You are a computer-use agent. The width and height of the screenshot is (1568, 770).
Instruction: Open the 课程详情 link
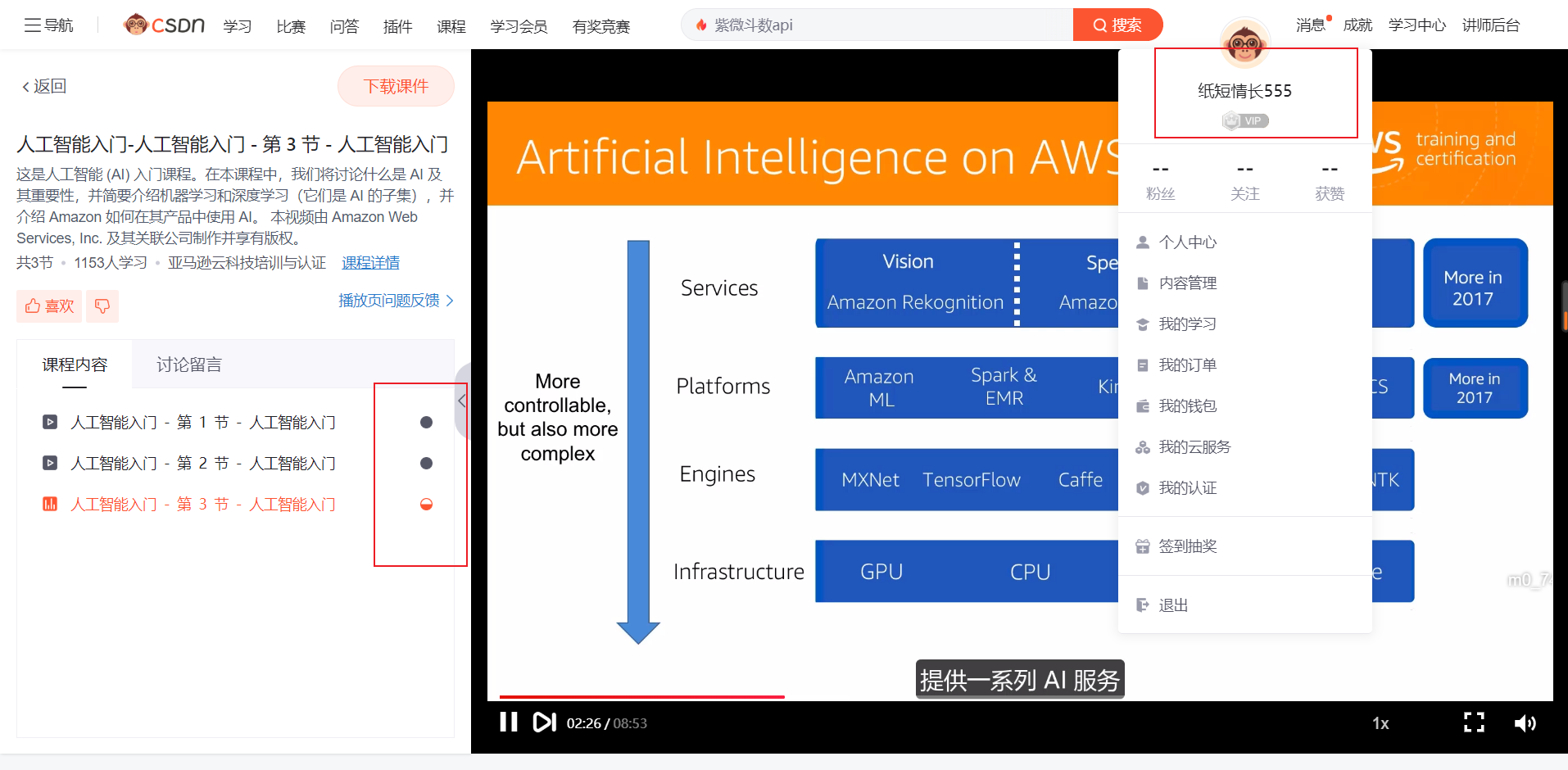pos(370,263)
